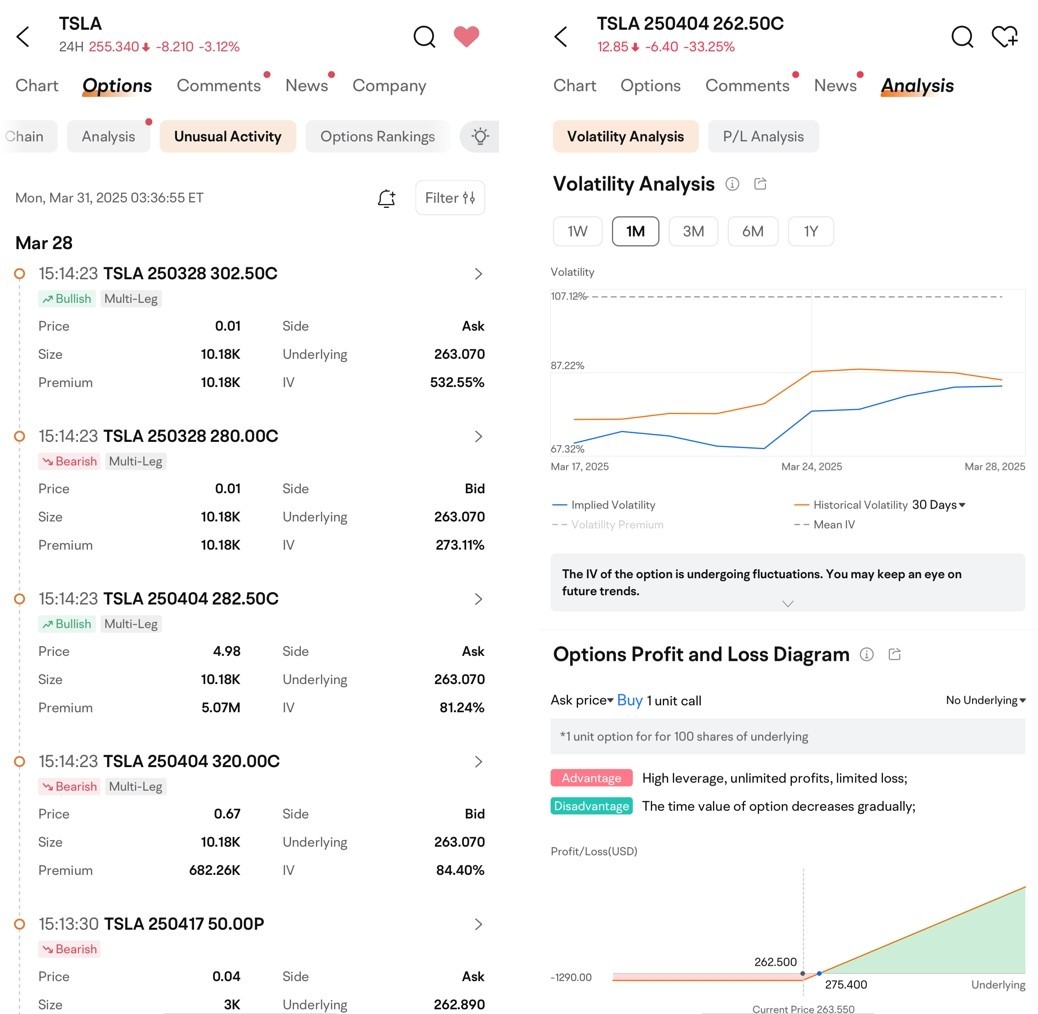
Task: Expand the TSLA 250328 302.50C entry chevron
Action: 478,274
